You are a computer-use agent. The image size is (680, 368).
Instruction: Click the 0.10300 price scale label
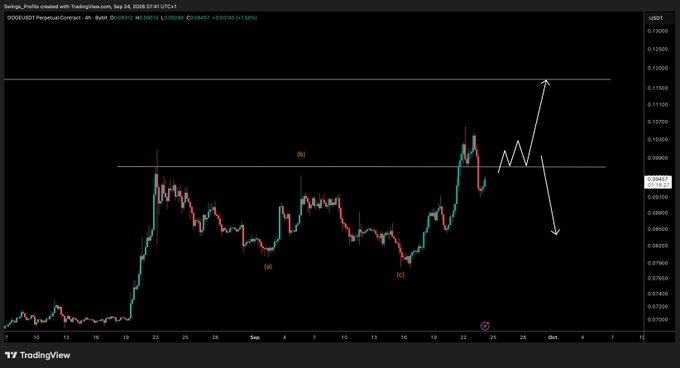coord(657,140)
